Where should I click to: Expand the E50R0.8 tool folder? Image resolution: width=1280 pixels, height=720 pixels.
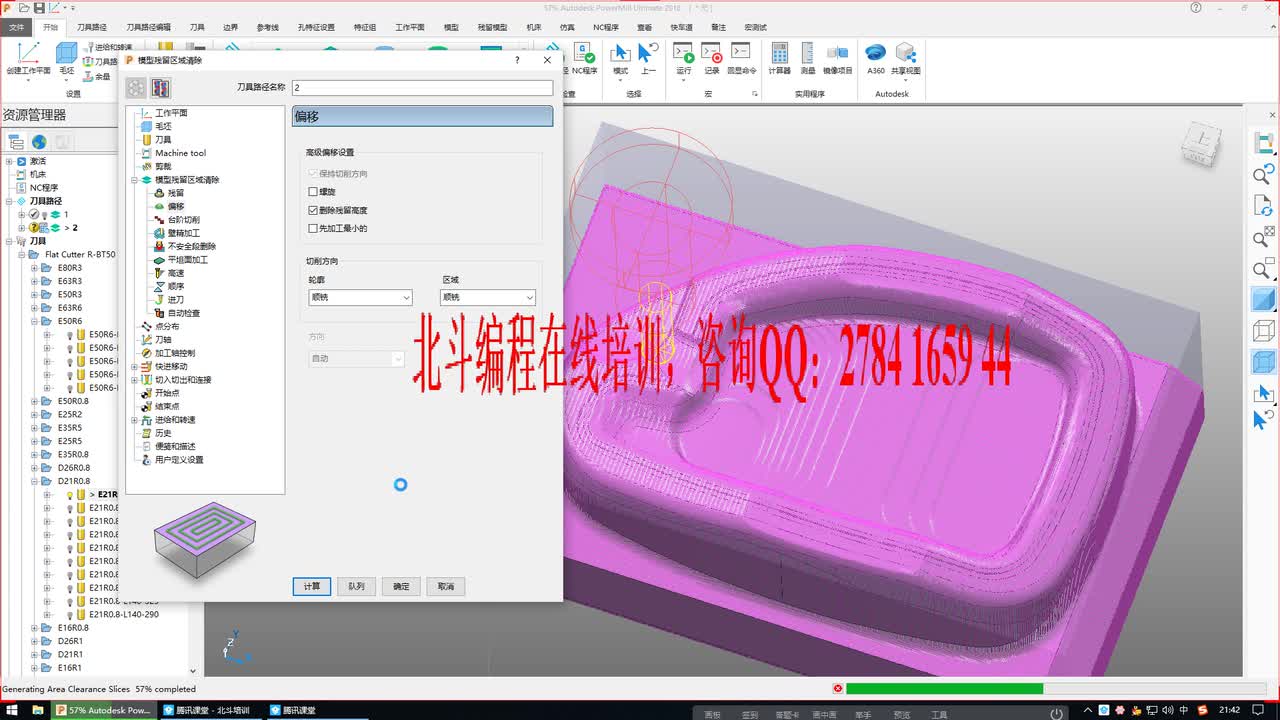coord(34,401)
